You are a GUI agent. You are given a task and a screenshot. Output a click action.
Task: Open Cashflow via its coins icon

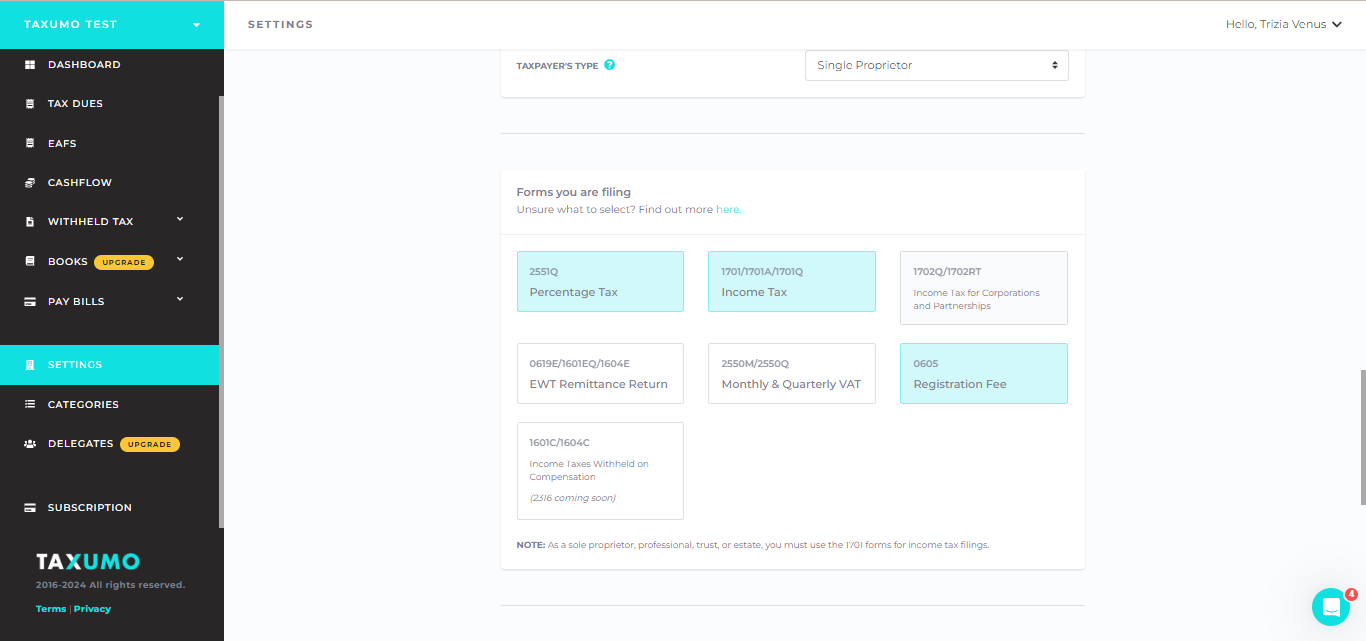coord(30,183)
